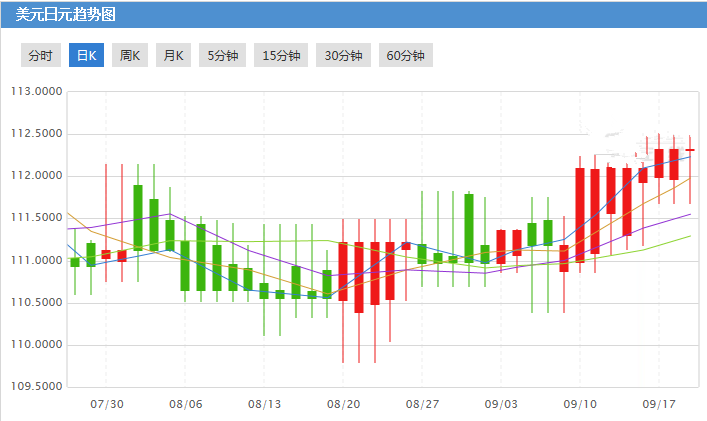Viewport: 707px width, 421px height.
Task: Select the 15分钟 interval tab
Action: click(x=281, y=56)
